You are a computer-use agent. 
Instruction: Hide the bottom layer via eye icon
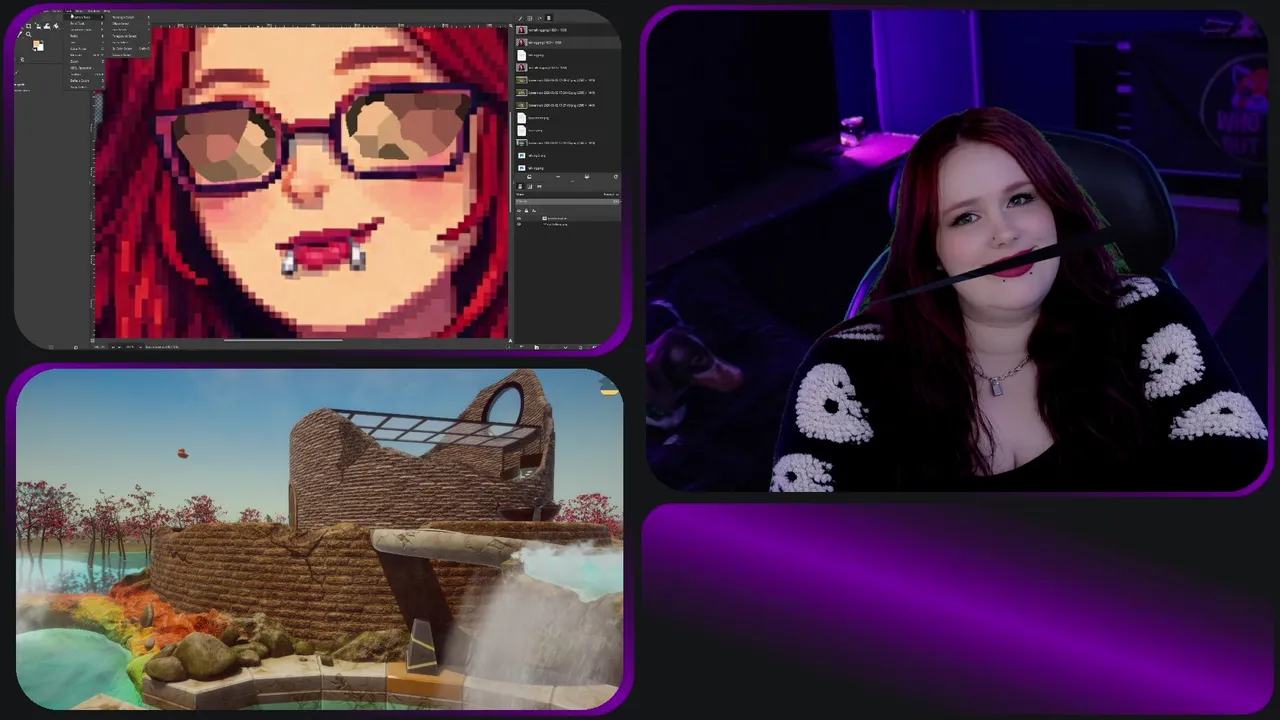click(519, 224)
